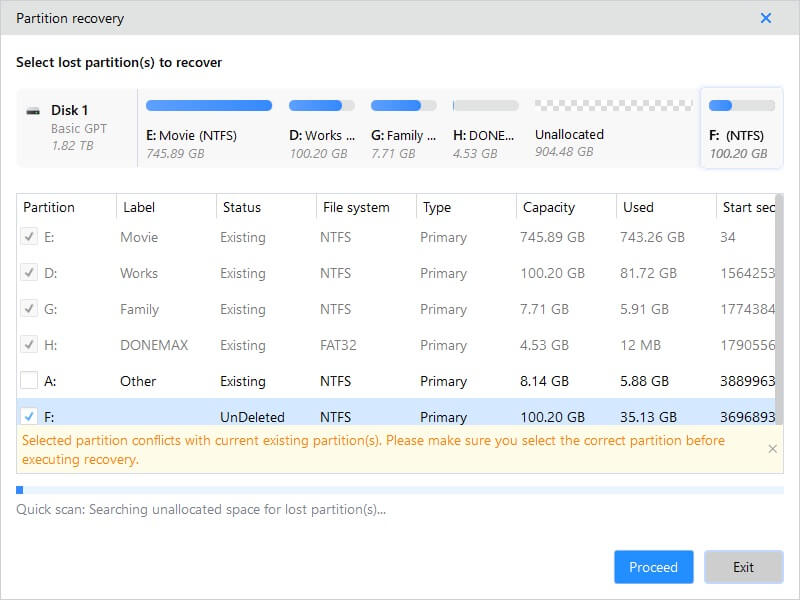Click the Used column header
Viewport: 800px width, 600px height.
point(666,207)
